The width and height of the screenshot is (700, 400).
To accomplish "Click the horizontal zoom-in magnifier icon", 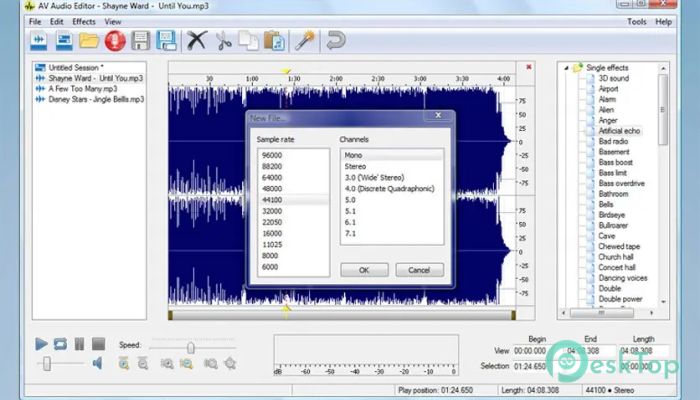I will [x=167, y=363].
